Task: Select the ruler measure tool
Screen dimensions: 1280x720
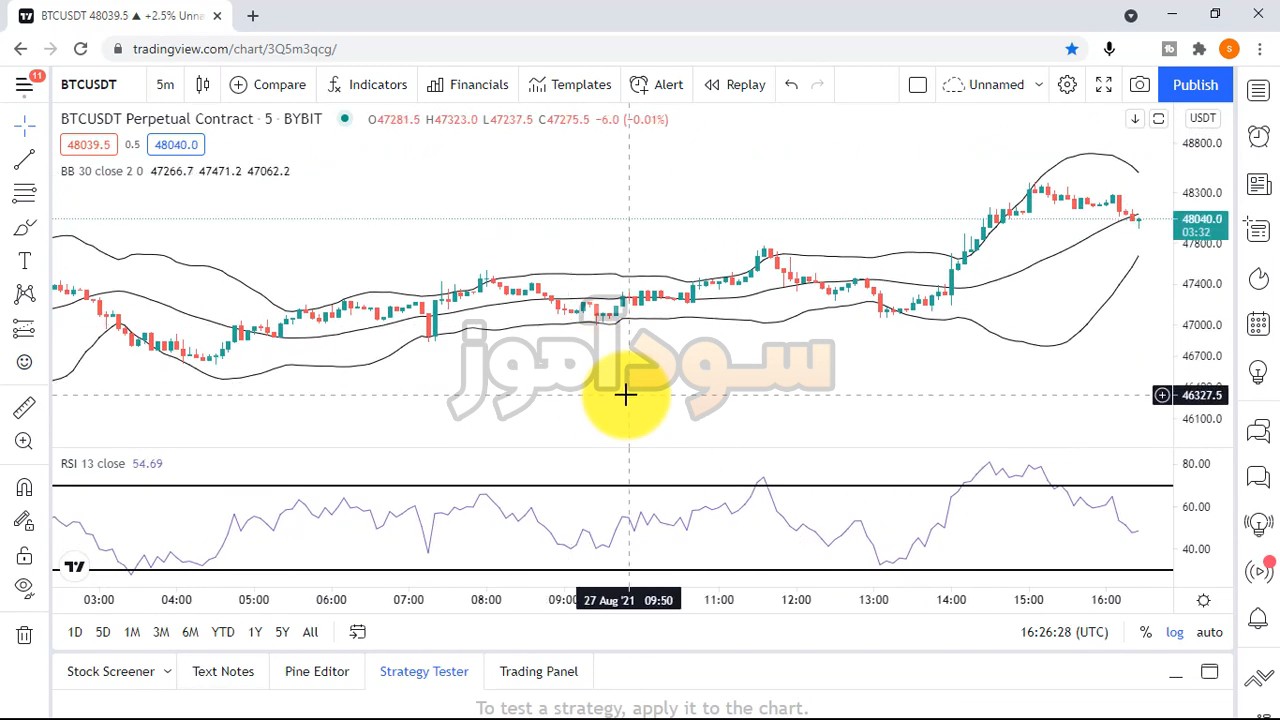Action: click(25, 407)
